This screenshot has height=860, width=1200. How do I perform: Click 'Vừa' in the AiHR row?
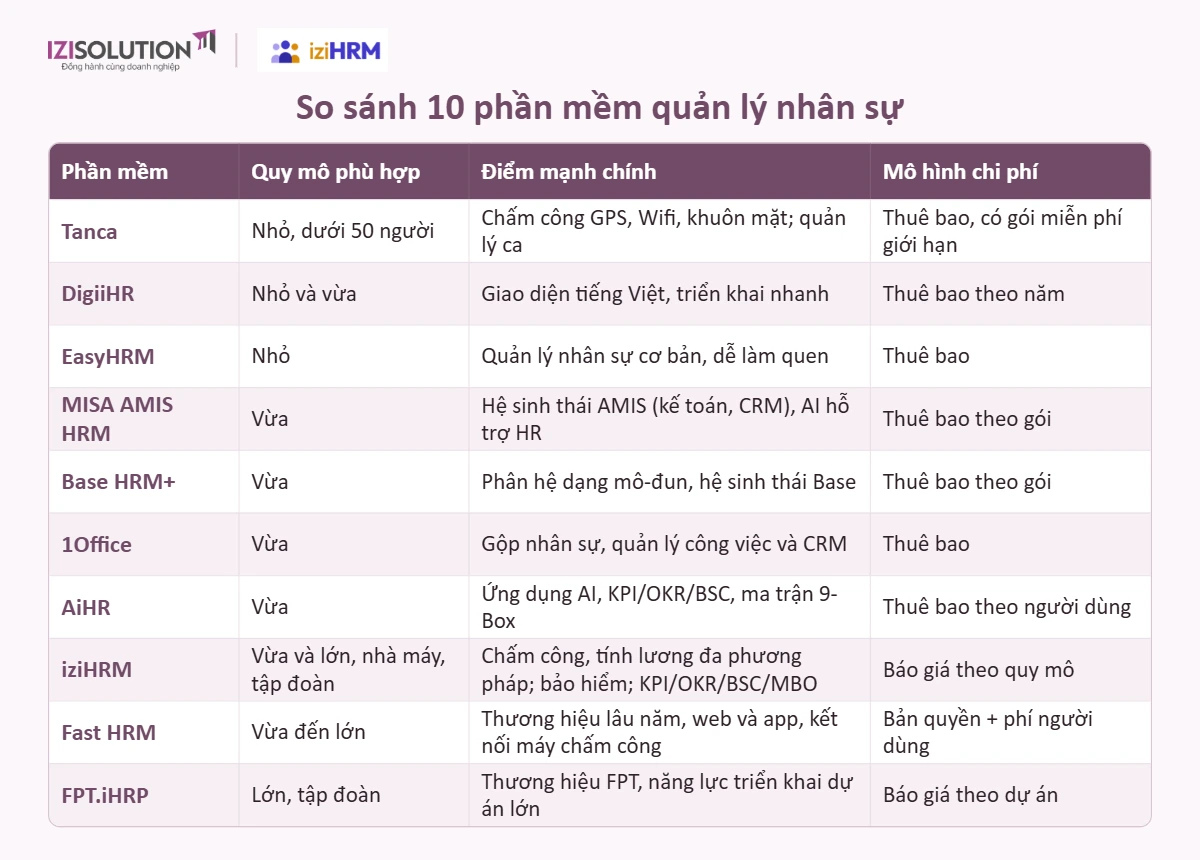point(270,607)
